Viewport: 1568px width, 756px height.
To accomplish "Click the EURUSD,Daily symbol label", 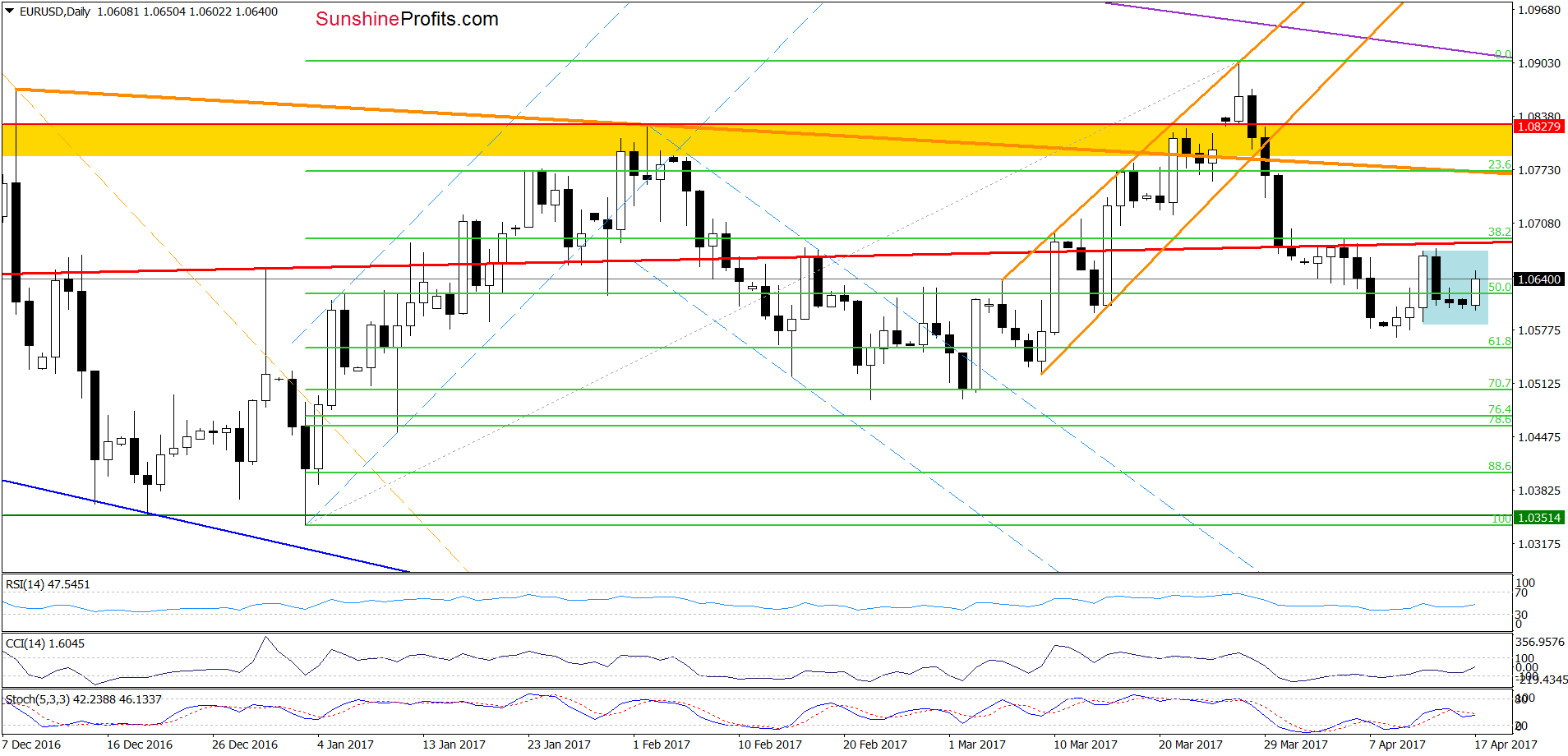I will tap(55, 12).
